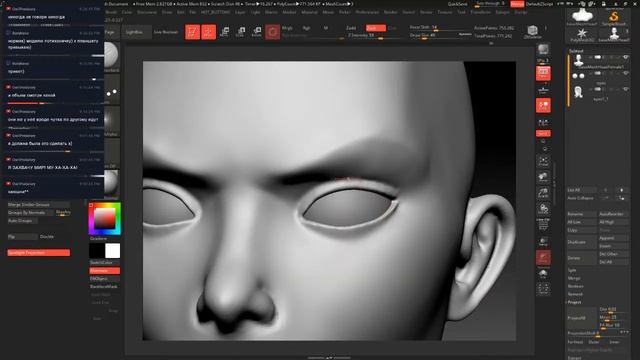The image size is (640, 360).
Task: Select the Scale transform button
Action: tap(240, 32)
